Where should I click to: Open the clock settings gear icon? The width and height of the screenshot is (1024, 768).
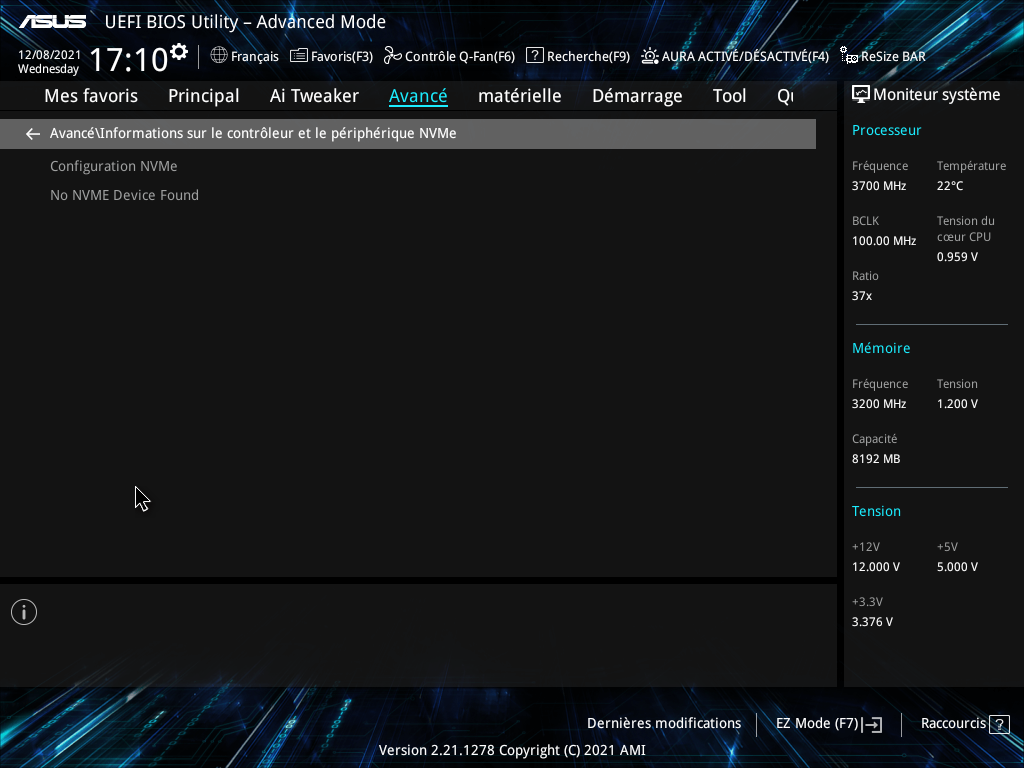tap(179, 52)
